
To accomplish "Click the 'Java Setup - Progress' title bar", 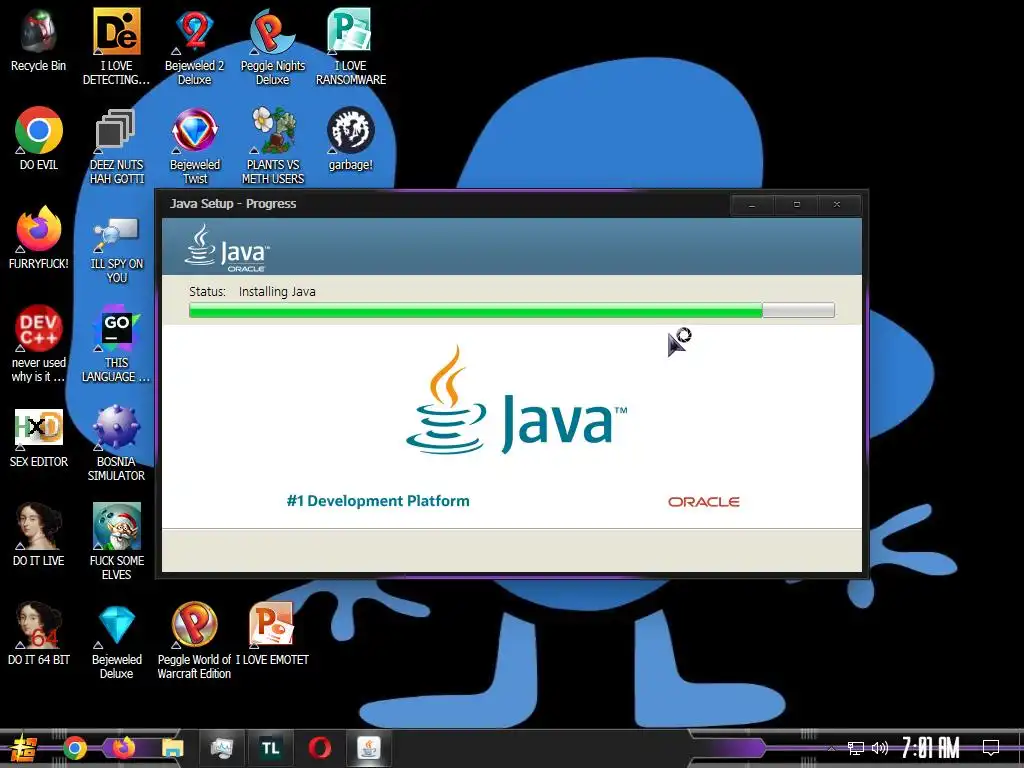I will point(444,204).
